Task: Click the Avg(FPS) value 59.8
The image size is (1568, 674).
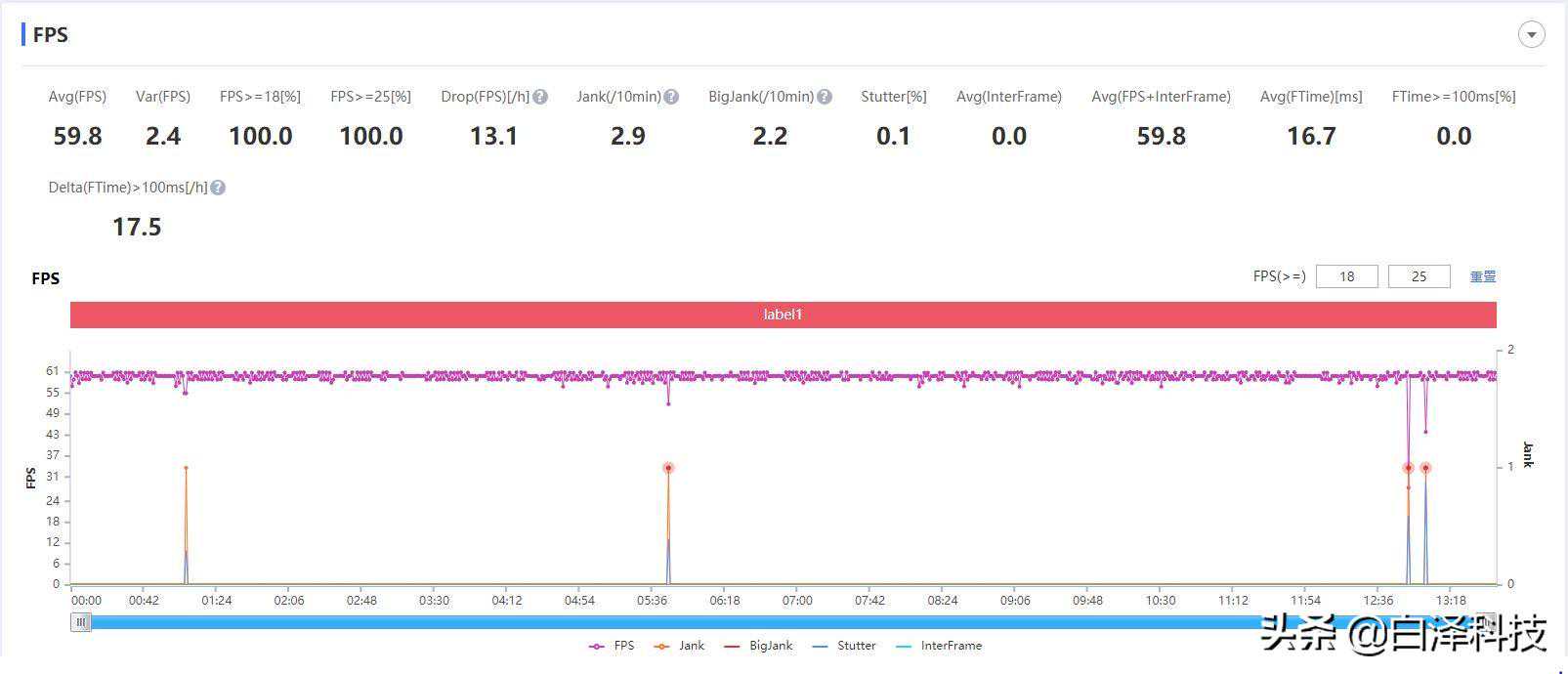Action: click(77, 136)
